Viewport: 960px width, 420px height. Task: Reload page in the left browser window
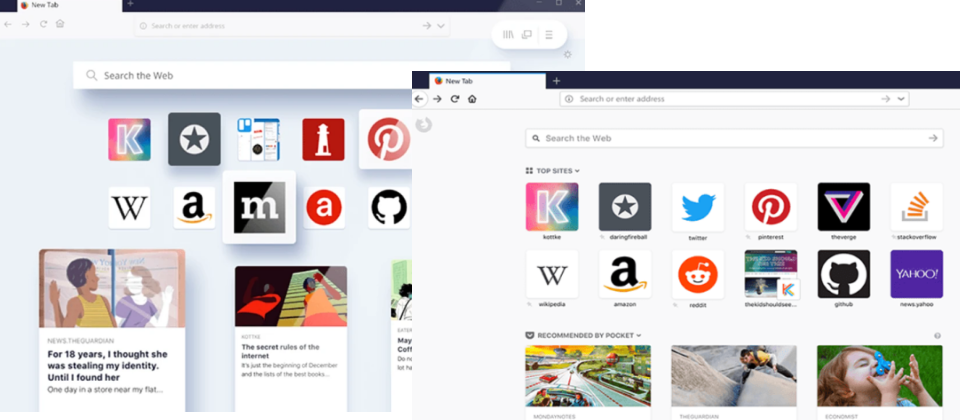coord(43,24)
